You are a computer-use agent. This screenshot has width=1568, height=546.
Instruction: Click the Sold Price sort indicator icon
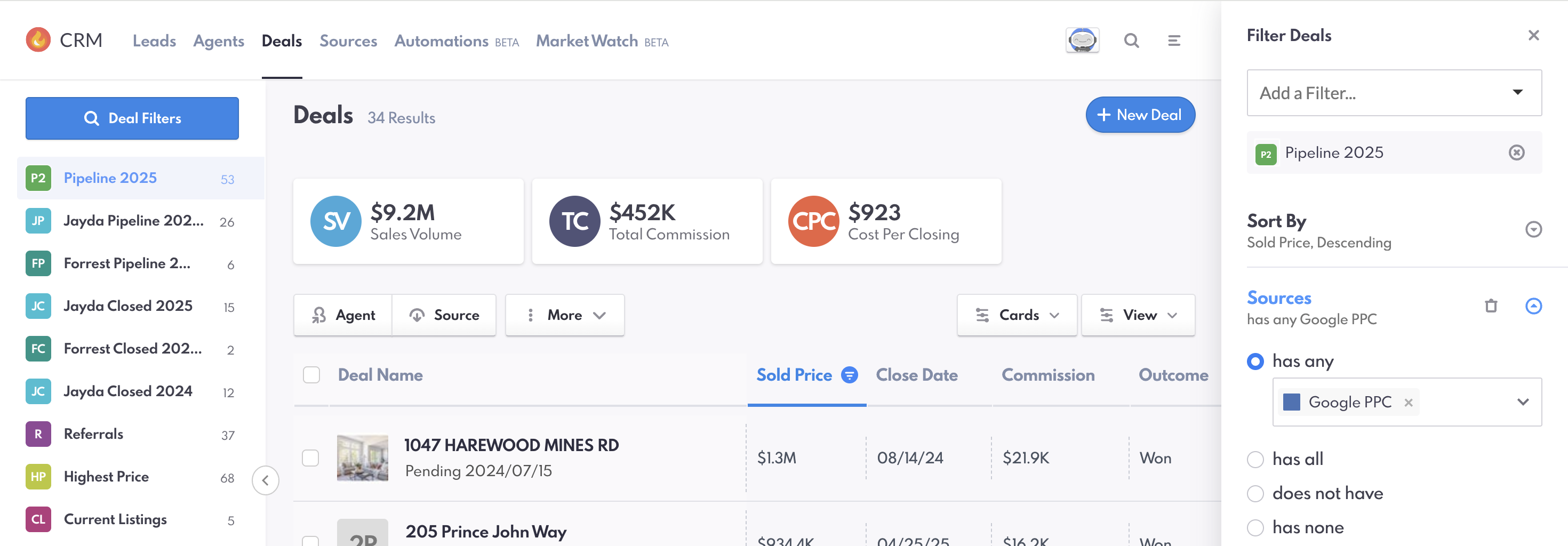[849, 375]
